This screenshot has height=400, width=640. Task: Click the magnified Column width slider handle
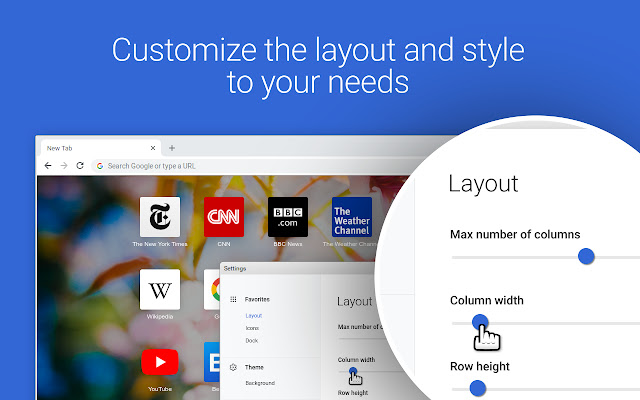[480, 322]
